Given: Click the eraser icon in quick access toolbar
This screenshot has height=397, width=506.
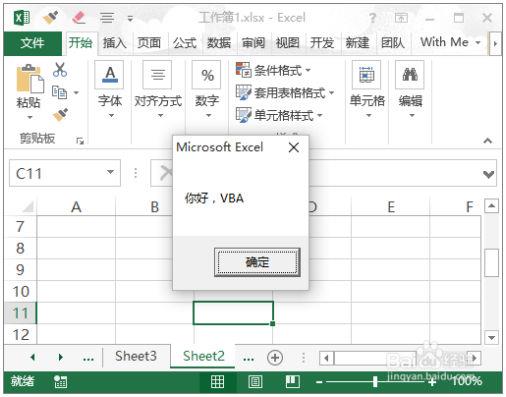Looking at the screenshot, I should [x=79, y=17].
